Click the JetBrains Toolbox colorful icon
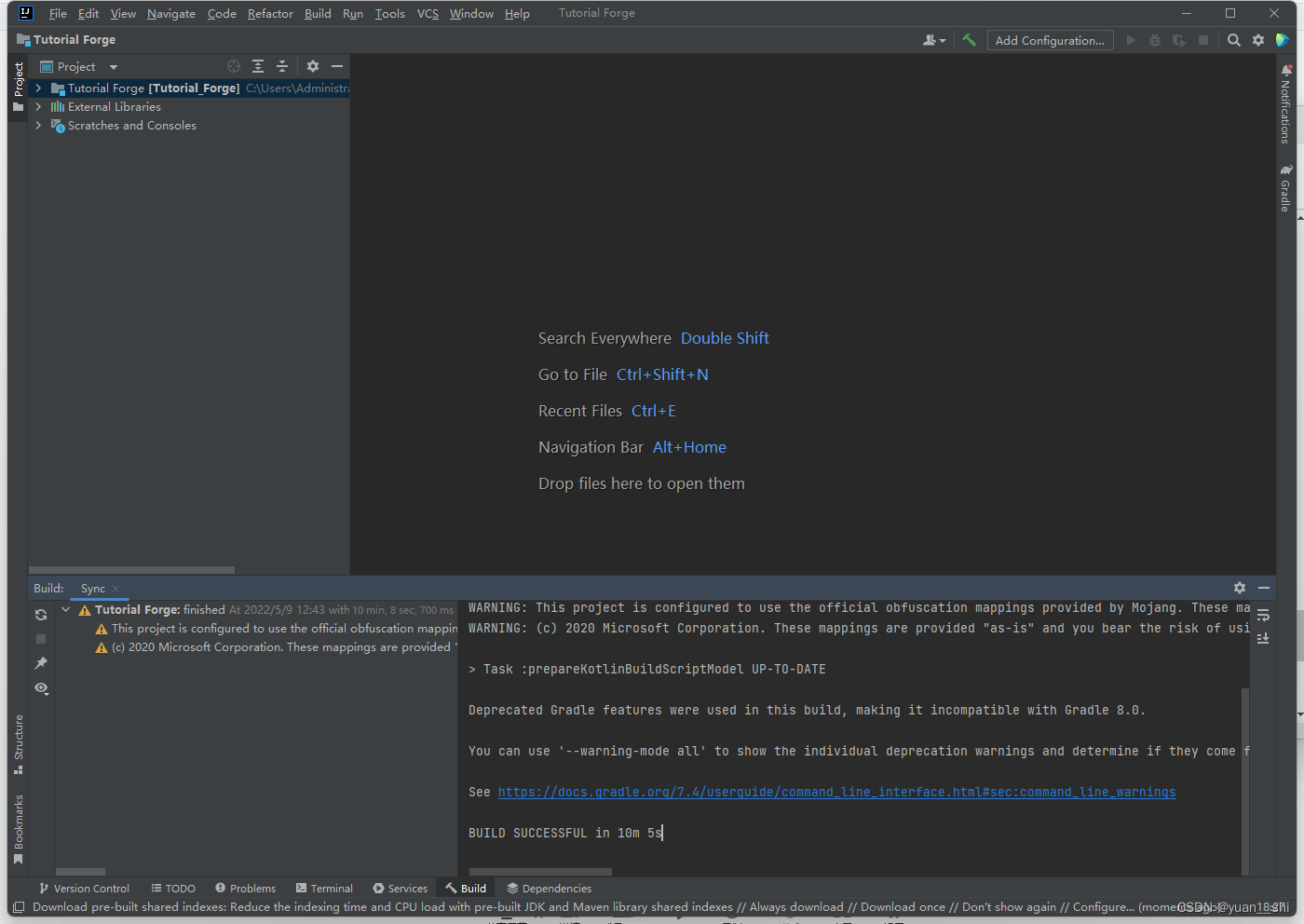 tap(1283, 40)
